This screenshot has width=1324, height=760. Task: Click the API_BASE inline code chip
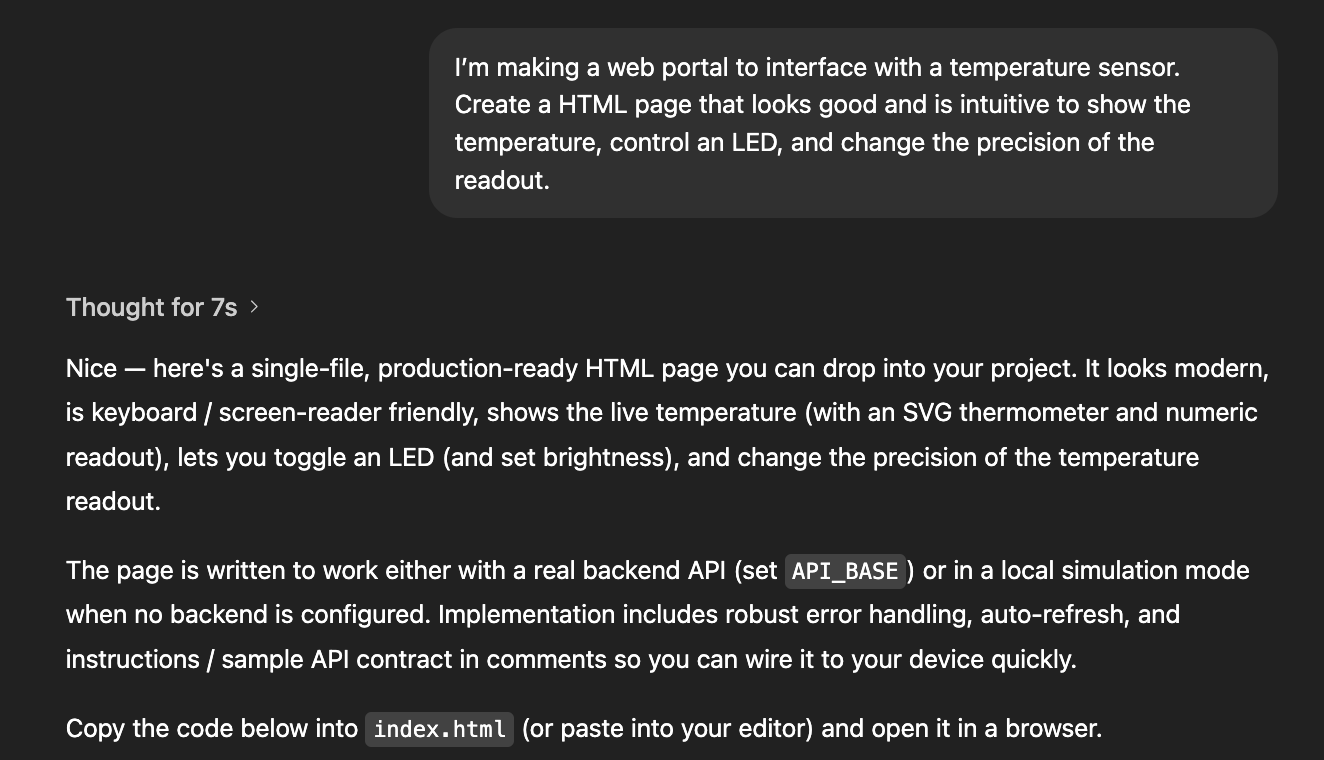(x=845, y=571)
